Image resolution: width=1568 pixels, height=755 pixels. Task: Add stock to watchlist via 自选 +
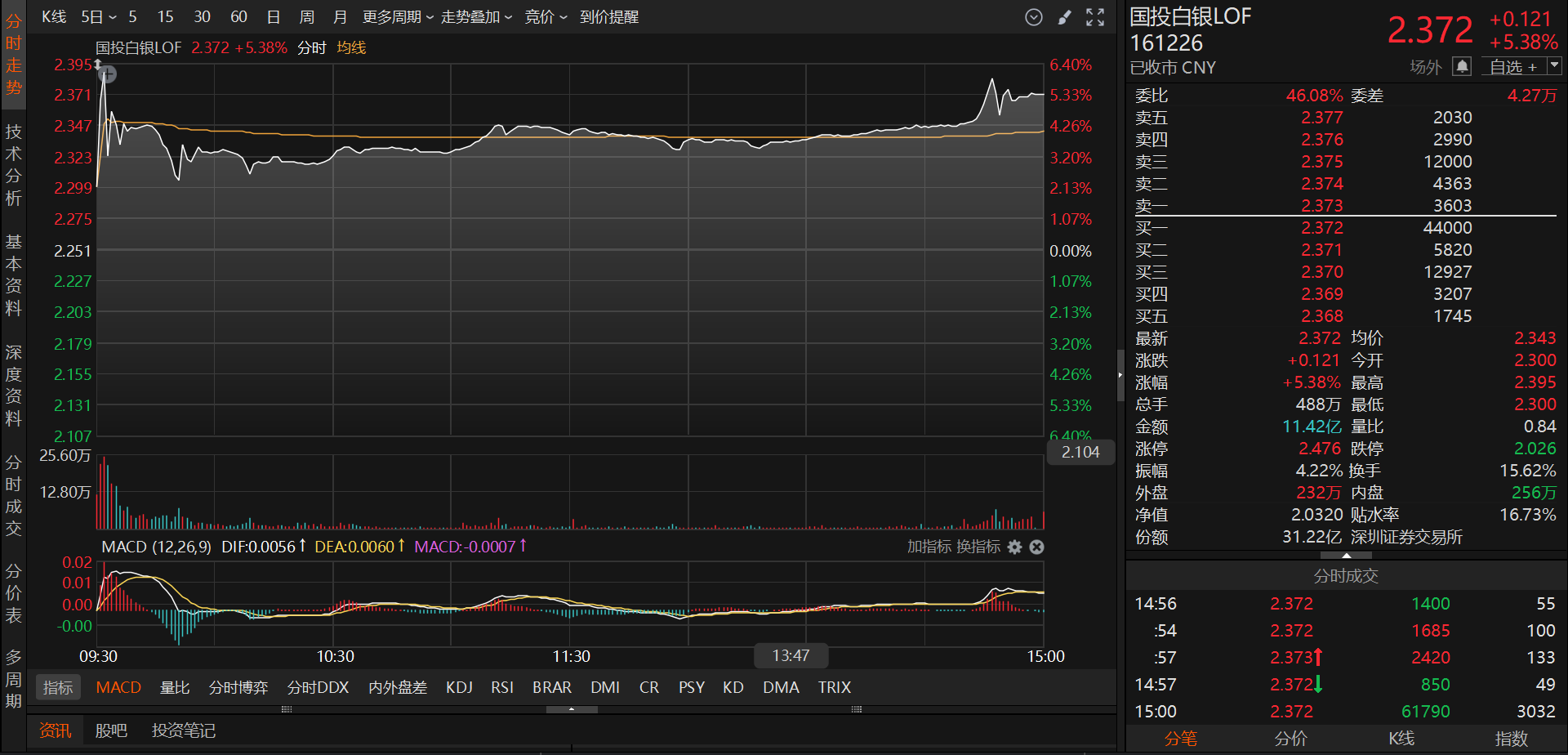pyautogui.click(x=1512, y=67)
